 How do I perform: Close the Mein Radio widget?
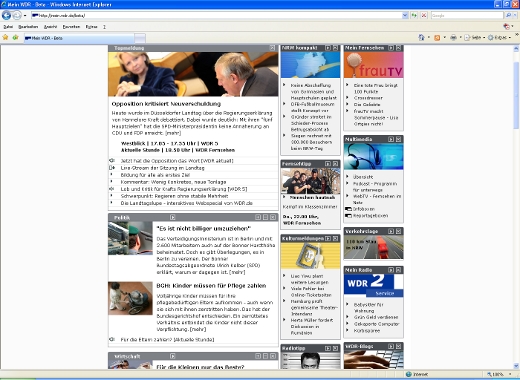click(x=398, y=270)
